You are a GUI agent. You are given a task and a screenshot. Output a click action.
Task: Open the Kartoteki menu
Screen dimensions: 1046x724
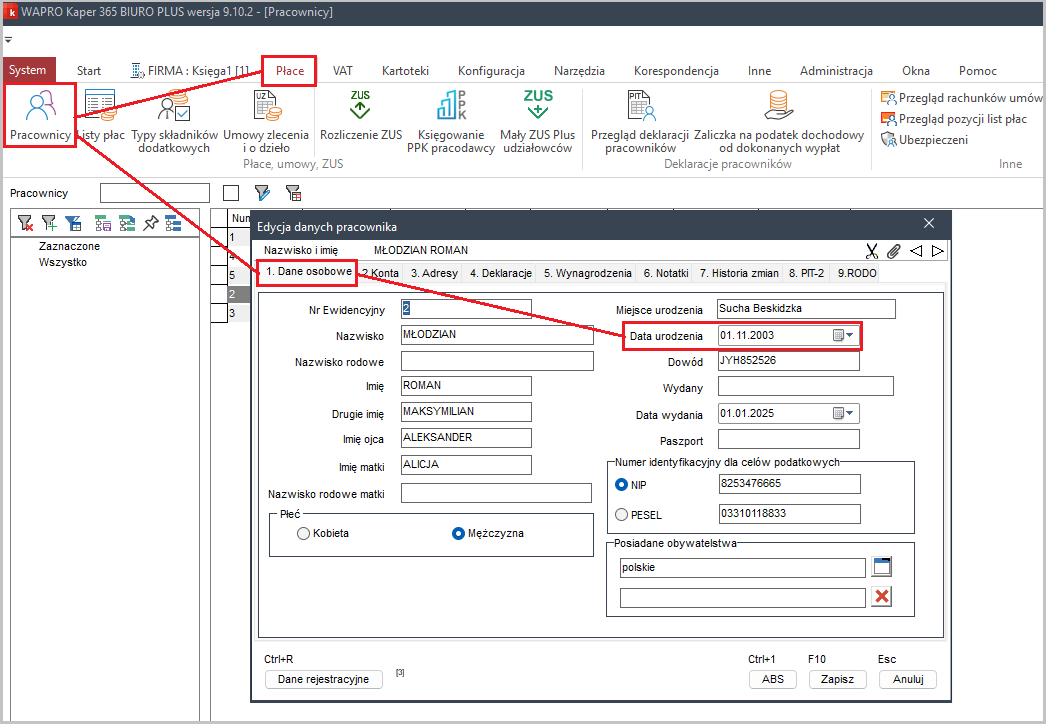pos(405,71)
